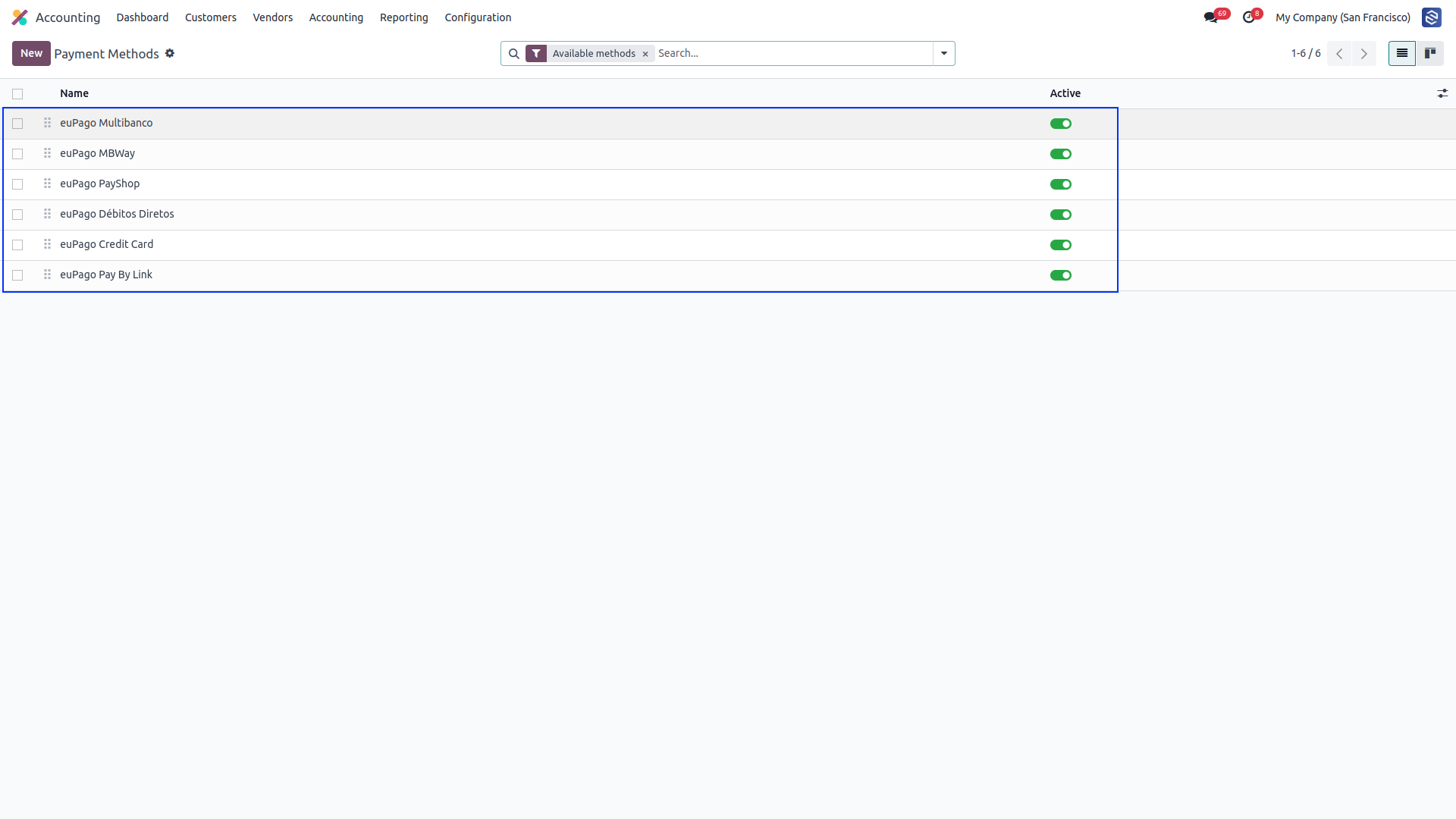Open the Reporting menu
1456x819 pixels.
[403, 17]
